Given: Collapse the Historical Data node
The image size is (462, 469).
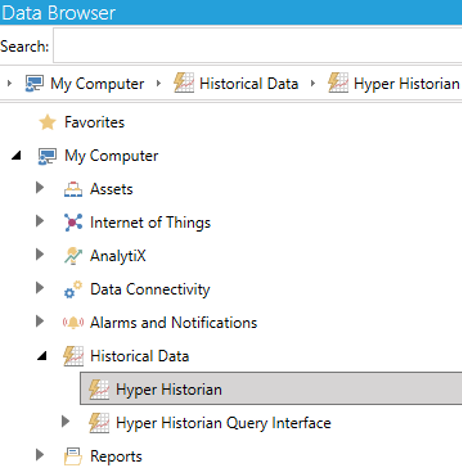Looking at the screenshot, I should tap(42, 356).
